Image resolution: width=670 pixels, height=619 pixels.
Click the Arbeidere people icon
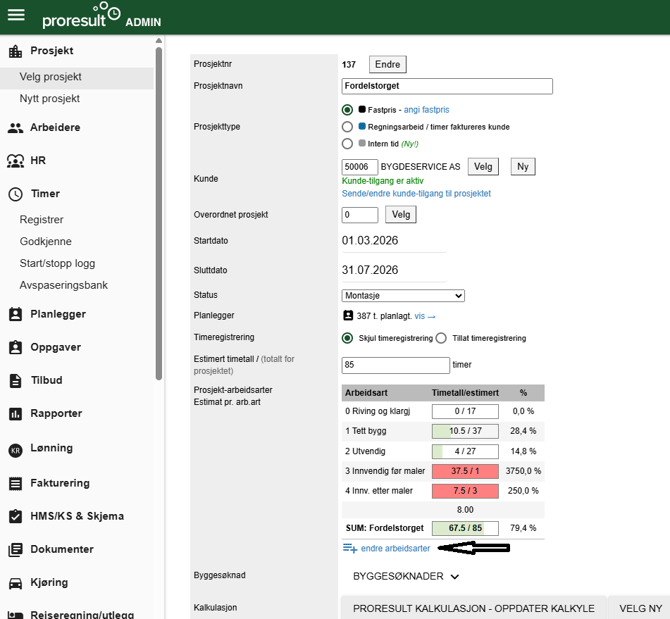15,127
